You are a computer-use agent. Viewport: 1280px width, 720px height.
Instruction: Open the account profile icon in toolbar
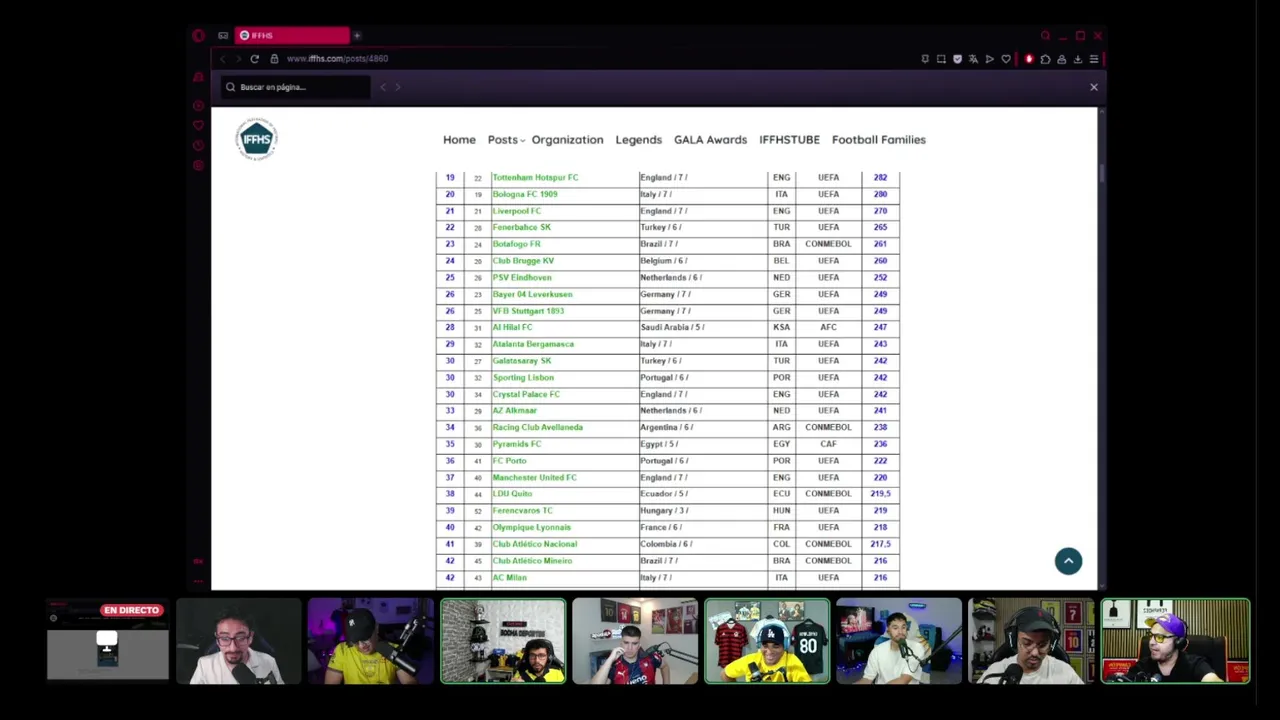click(1062, 59)
